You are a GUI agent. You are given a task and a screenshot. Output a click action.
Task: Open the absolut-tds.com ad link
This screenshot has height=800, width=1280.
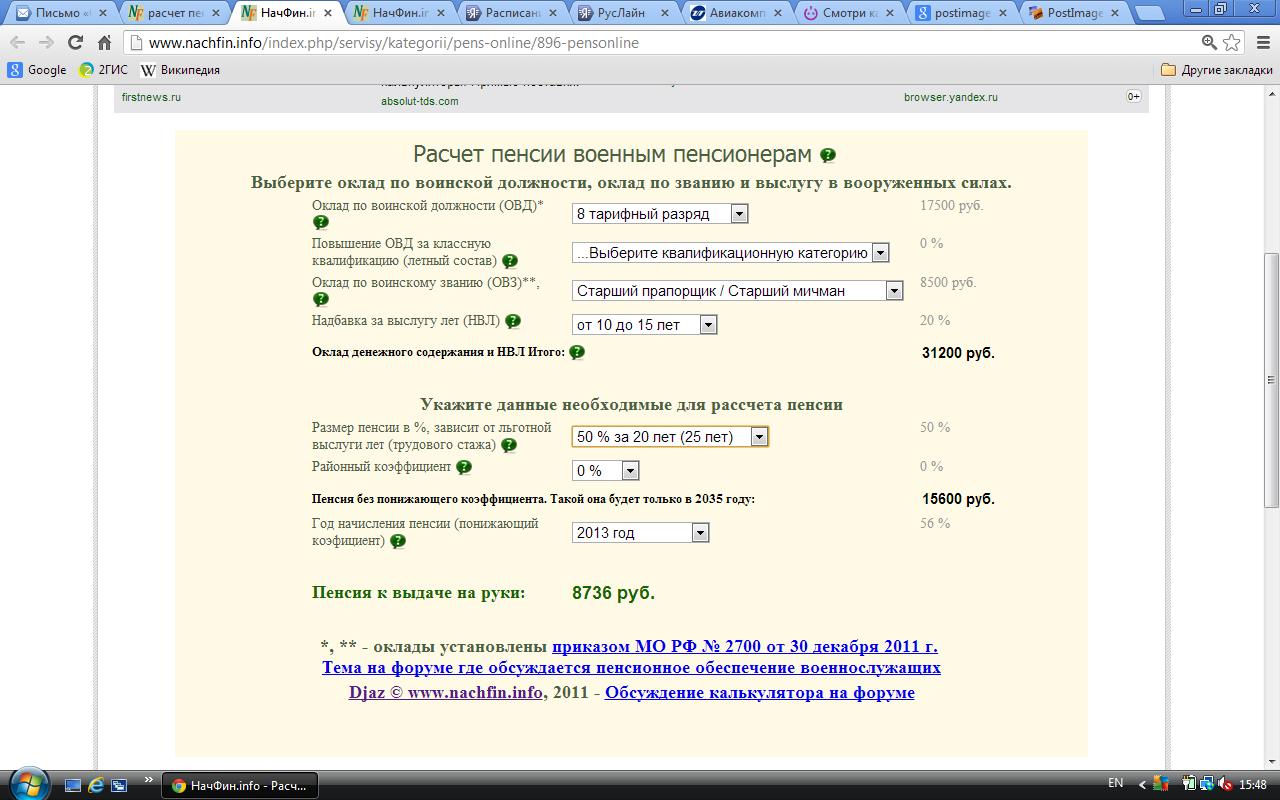[x=420, y=101]
